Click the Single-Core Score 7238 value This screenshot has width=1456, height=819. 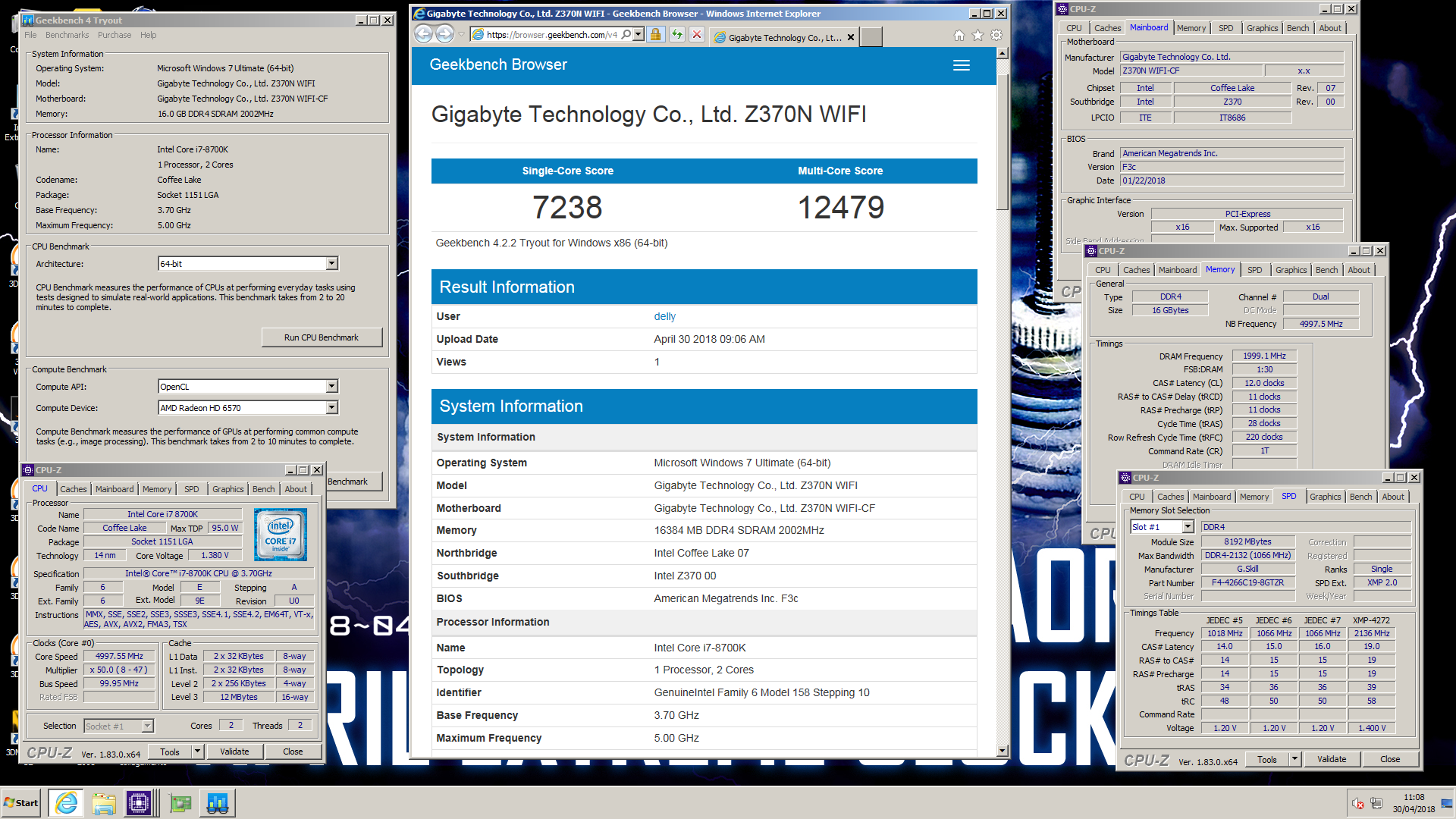tap(567, 208)
